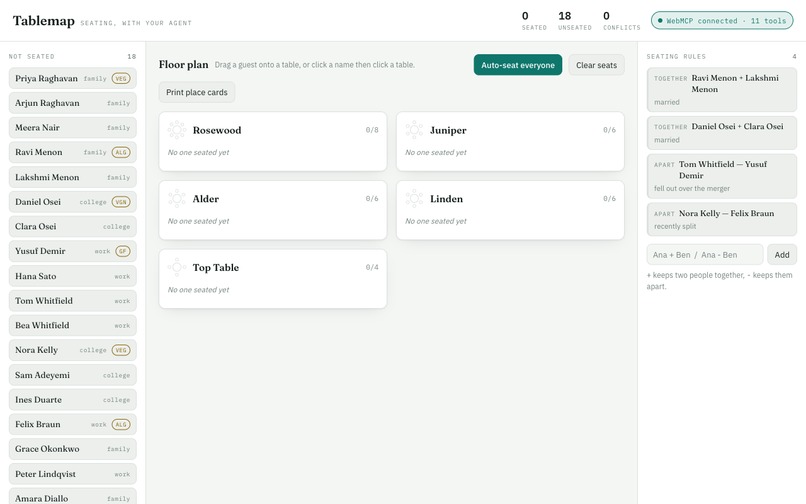806x504 pixels.
Task: Click the Clear seats button
Action: pyautogui.click(x=596, y=65)
